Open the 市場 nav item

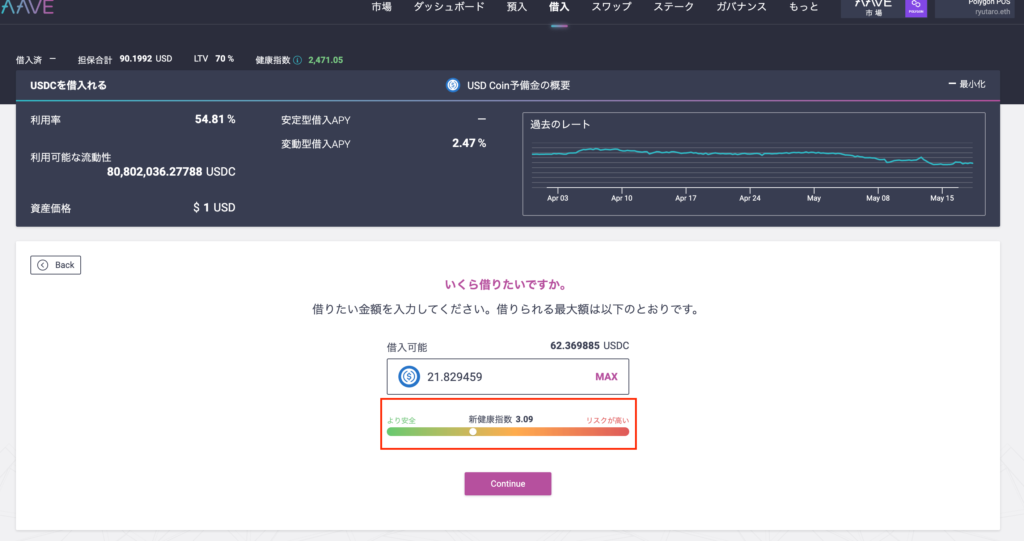pos(381,7)
